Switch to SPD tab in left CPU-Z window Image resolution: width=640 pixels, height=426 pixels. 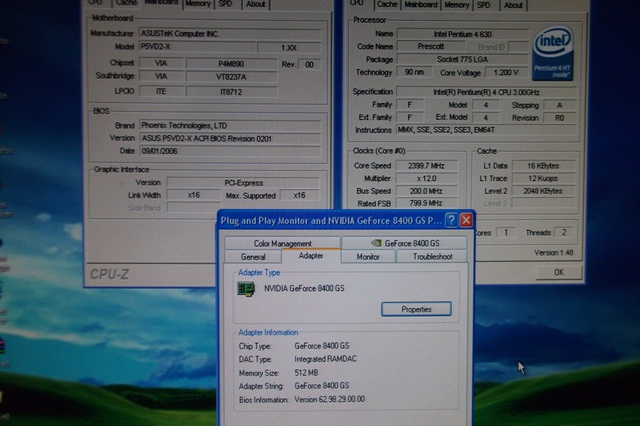pos(227,4)
